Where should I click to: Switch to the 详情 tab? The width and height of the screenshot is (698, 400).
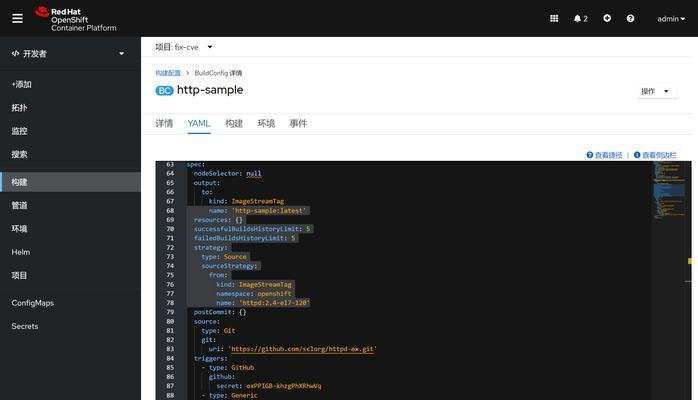tap(164, 123)
